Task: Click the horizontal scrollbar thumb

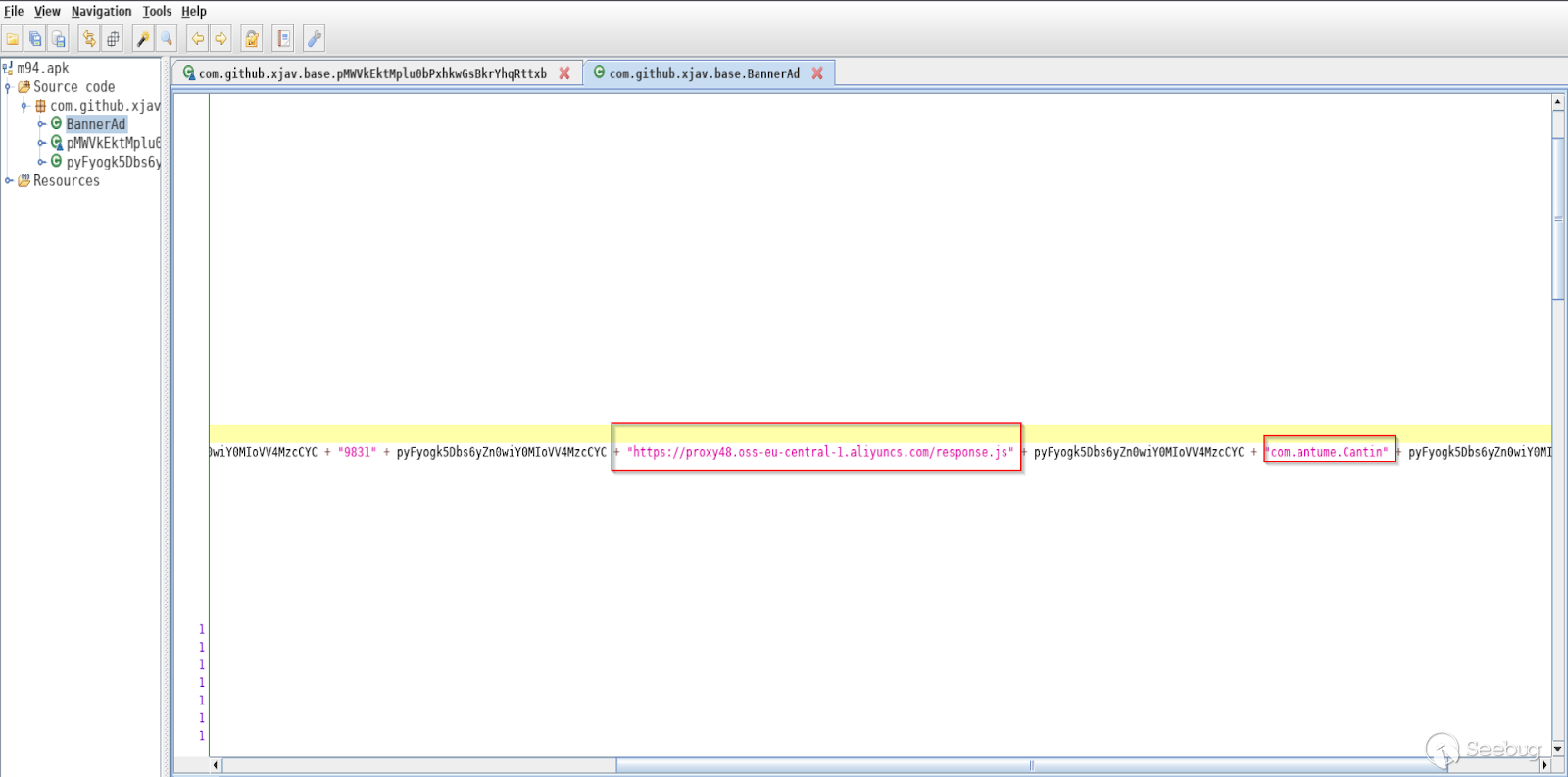Action: (1031, 765)
